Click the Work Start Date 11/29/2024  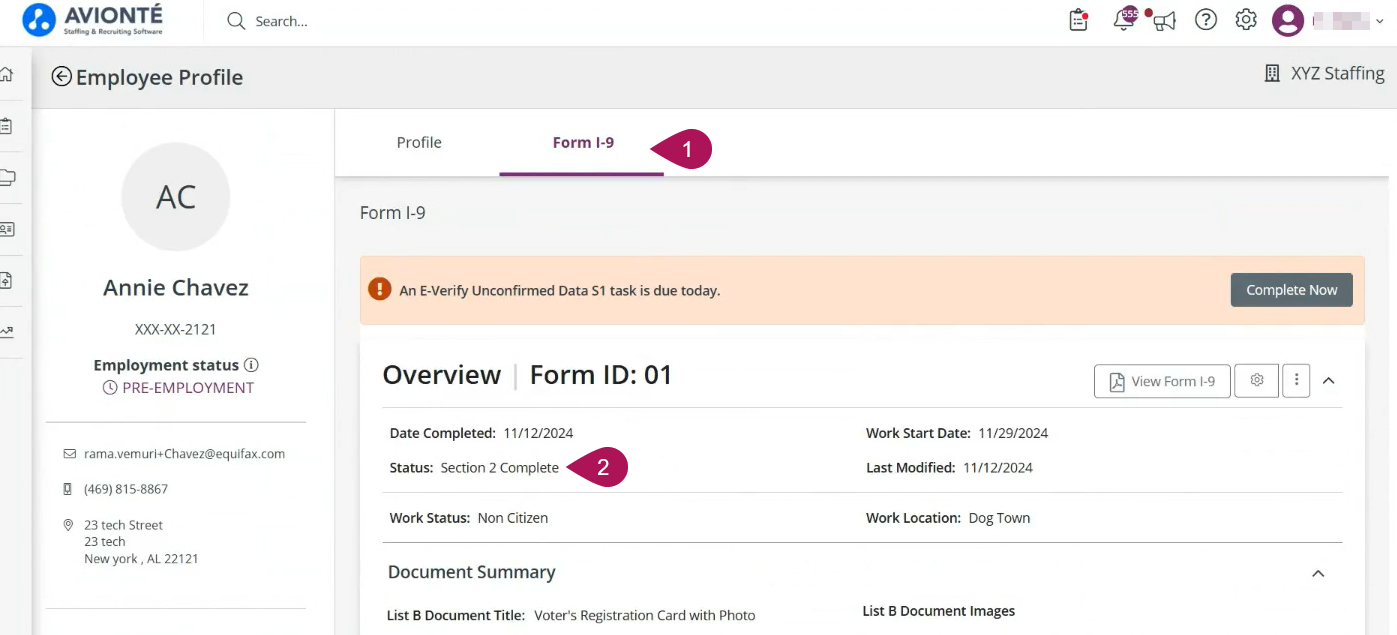(x=1013, y=433)
